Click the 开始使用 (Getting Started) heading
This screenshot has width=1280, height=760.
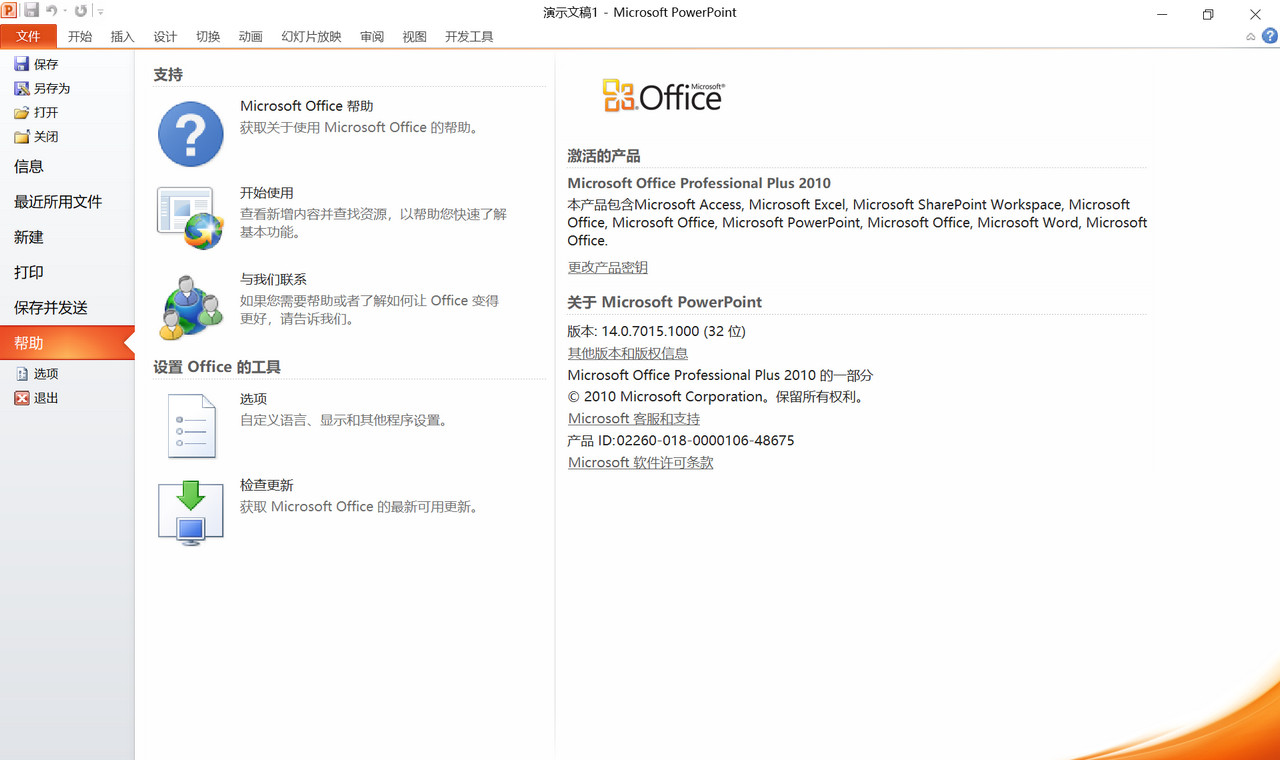point(267,193)
